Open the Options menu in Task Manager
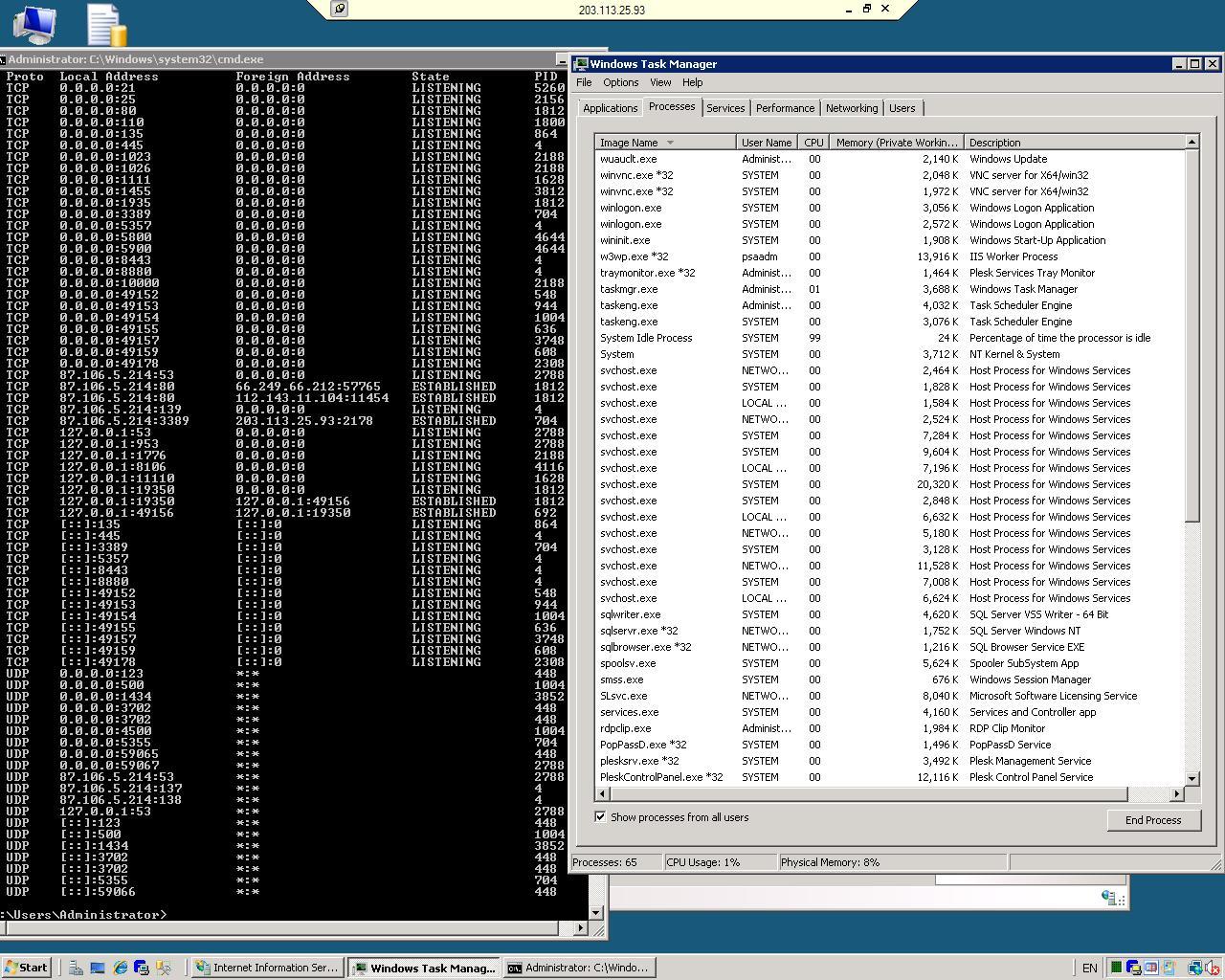Screen dimensions: 1225x980 click(620, 82)
